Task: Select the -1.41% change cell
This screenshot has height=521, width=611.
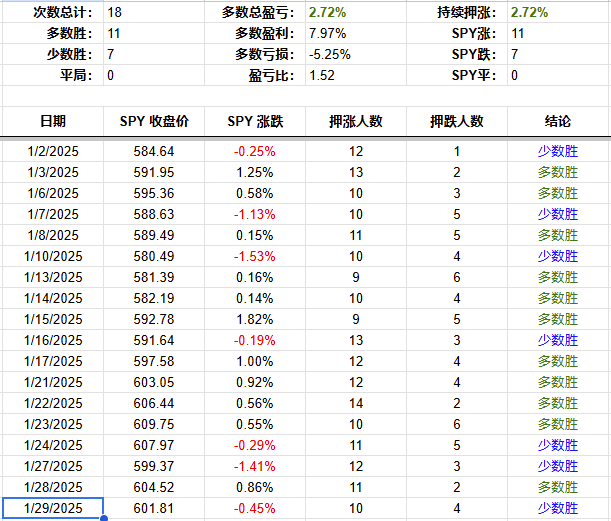Action: click(x=255, y=467)
